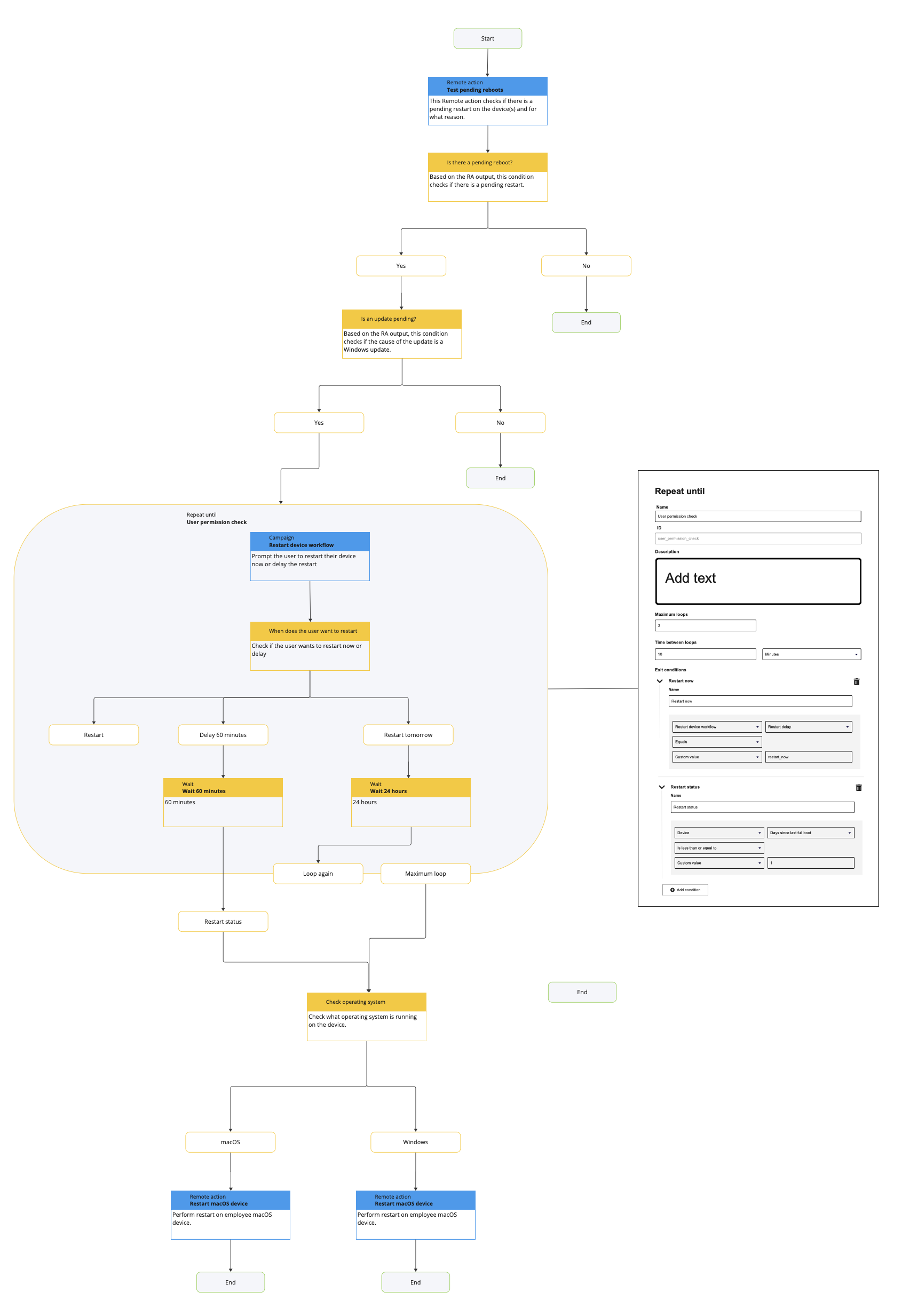Image resolution: width=902 pixels, height=1316 pixels.
Task: Delete the Restart now exit condition
Action: click(x=856, y=682)
